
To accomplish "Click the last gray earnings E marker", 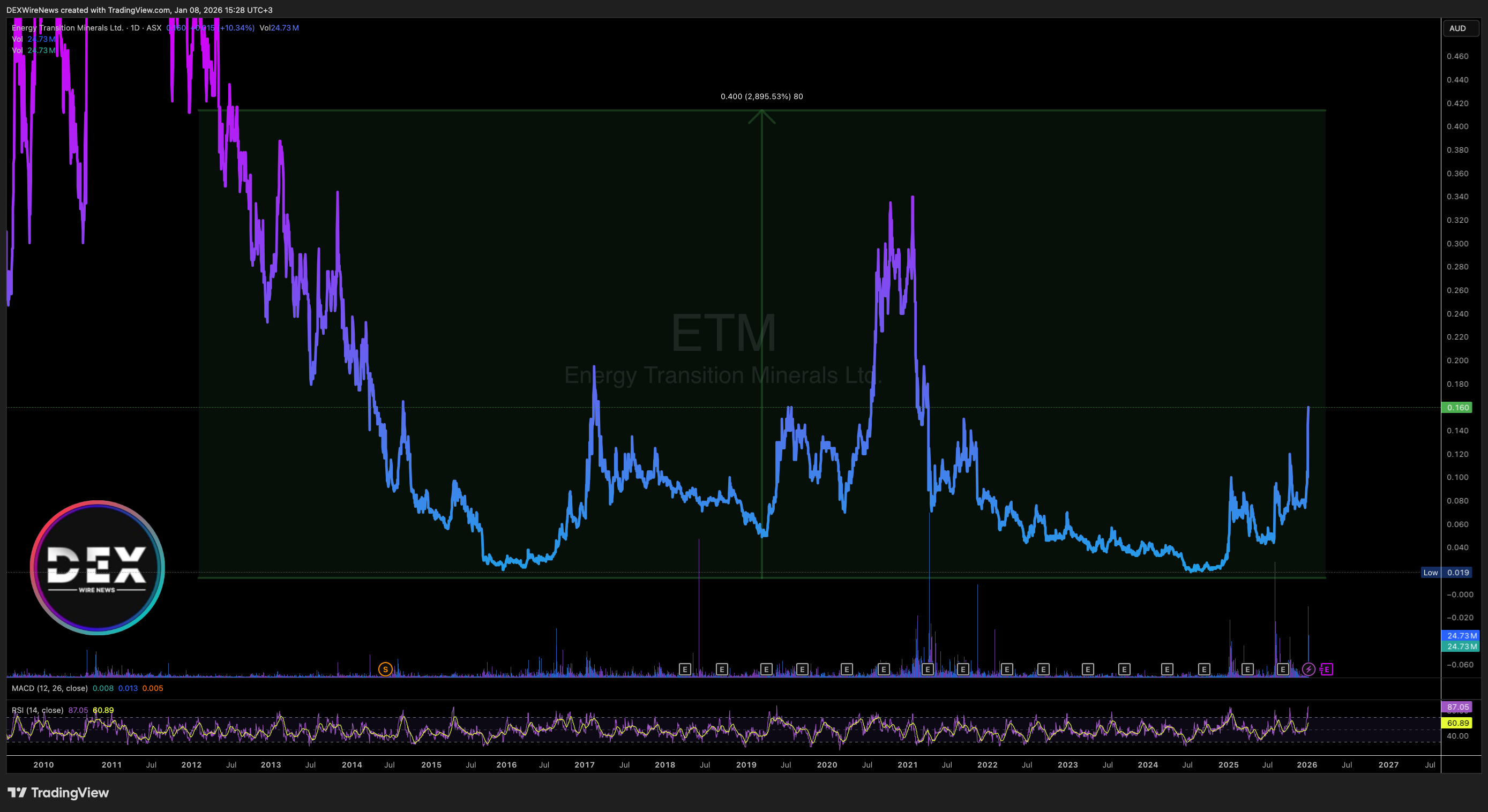I will click(x=1282, y=670).
